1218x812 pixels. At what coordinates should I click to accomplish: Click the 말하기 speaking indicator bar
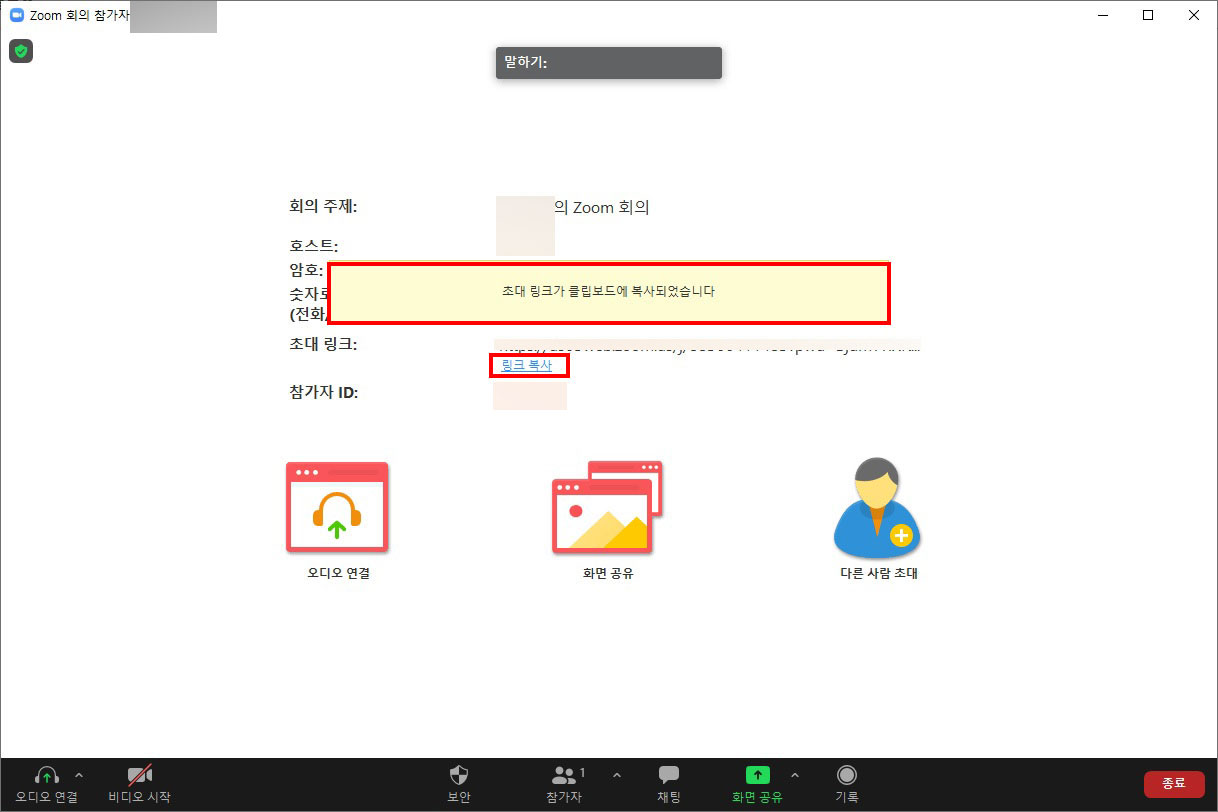(x=608, y=62)
